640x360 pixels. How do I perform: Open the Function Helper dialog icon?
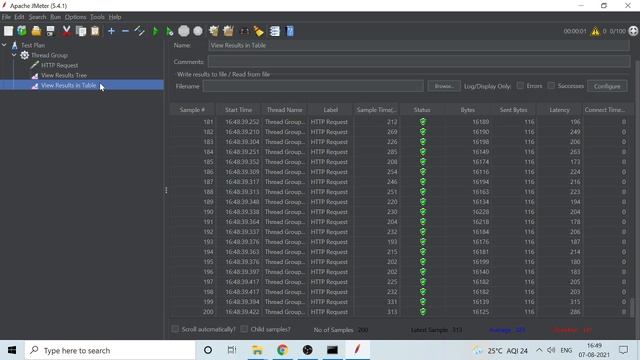click(275, 31)
